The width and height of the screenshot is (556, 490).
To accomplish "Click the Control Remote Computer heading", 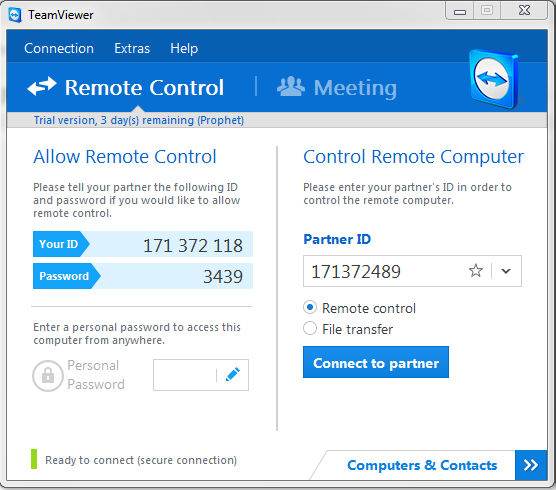I will point(413,157).
